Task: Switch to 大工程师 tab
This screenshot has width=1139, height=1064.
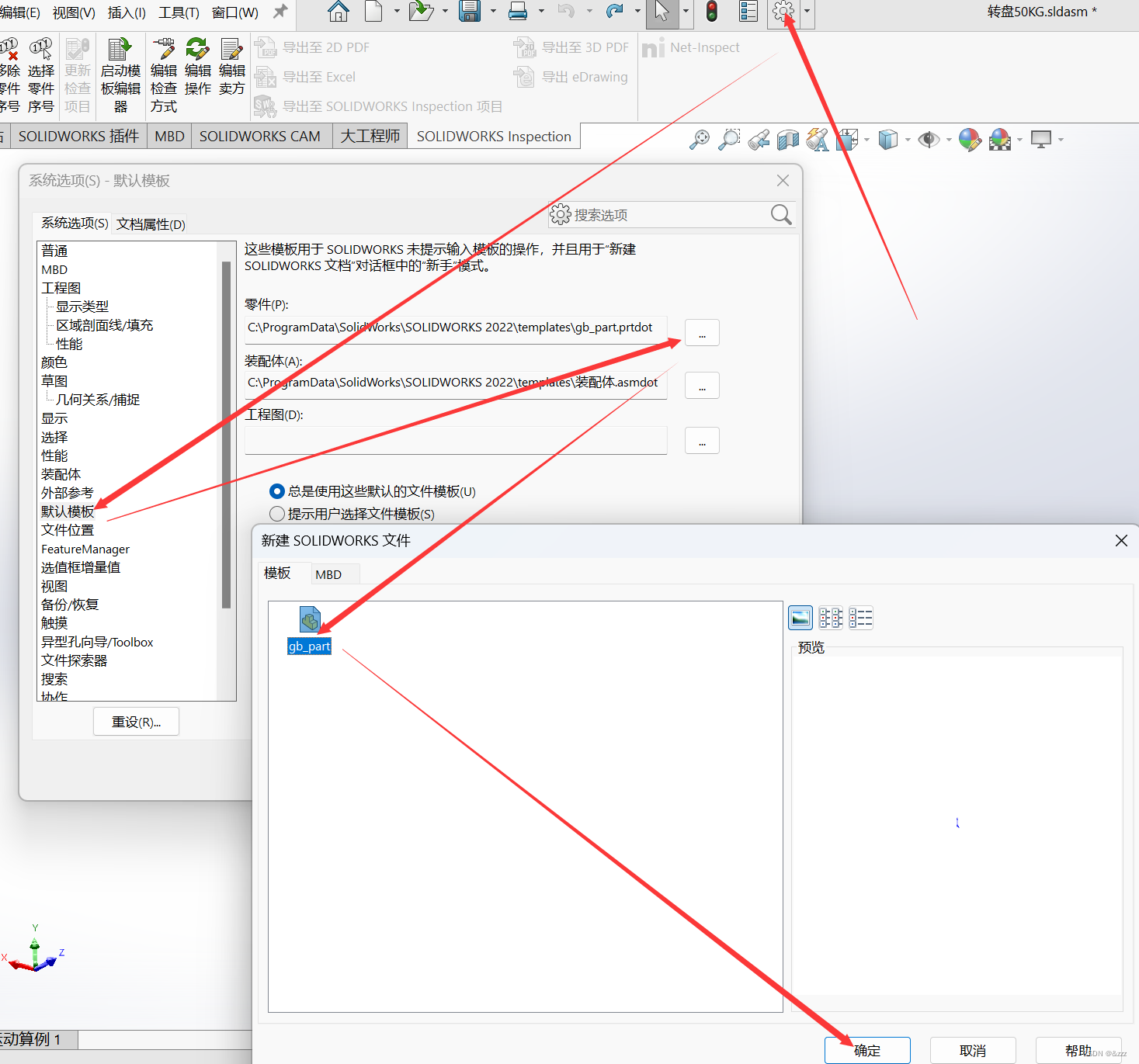Action: [370, 137]
